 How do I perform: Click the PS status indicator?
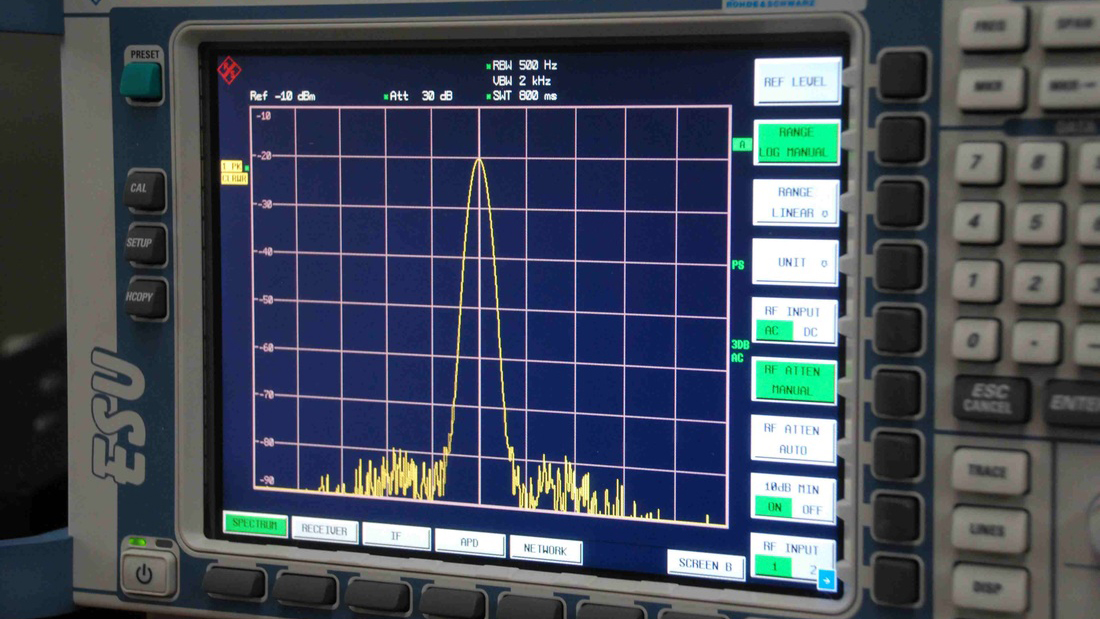738,265
